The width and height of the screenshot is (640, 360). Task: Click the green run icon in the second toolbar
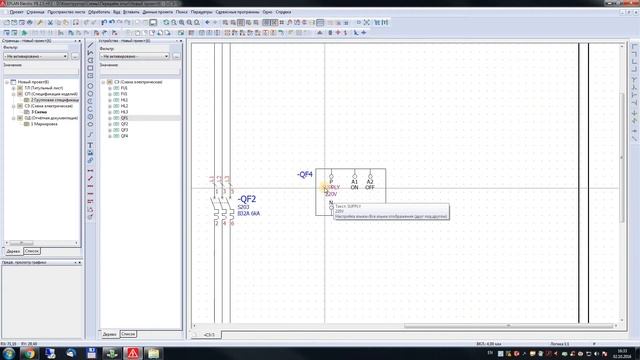[24, 33]
